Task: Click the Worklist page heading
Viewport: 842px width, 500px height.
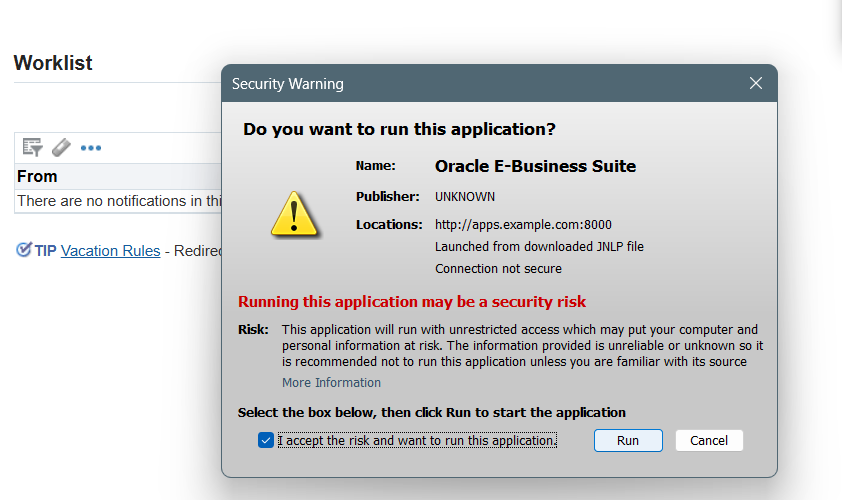Action: [53, 63]
